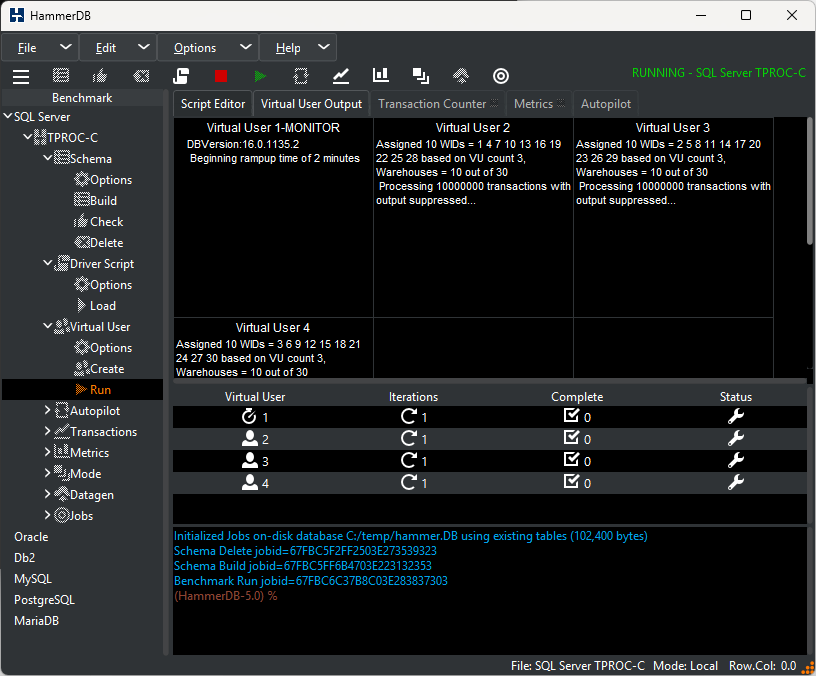Click the Jobs target toolbar icon
This screenshot has height=676, width=816.
pyautogui.click(x=501, y=76)
